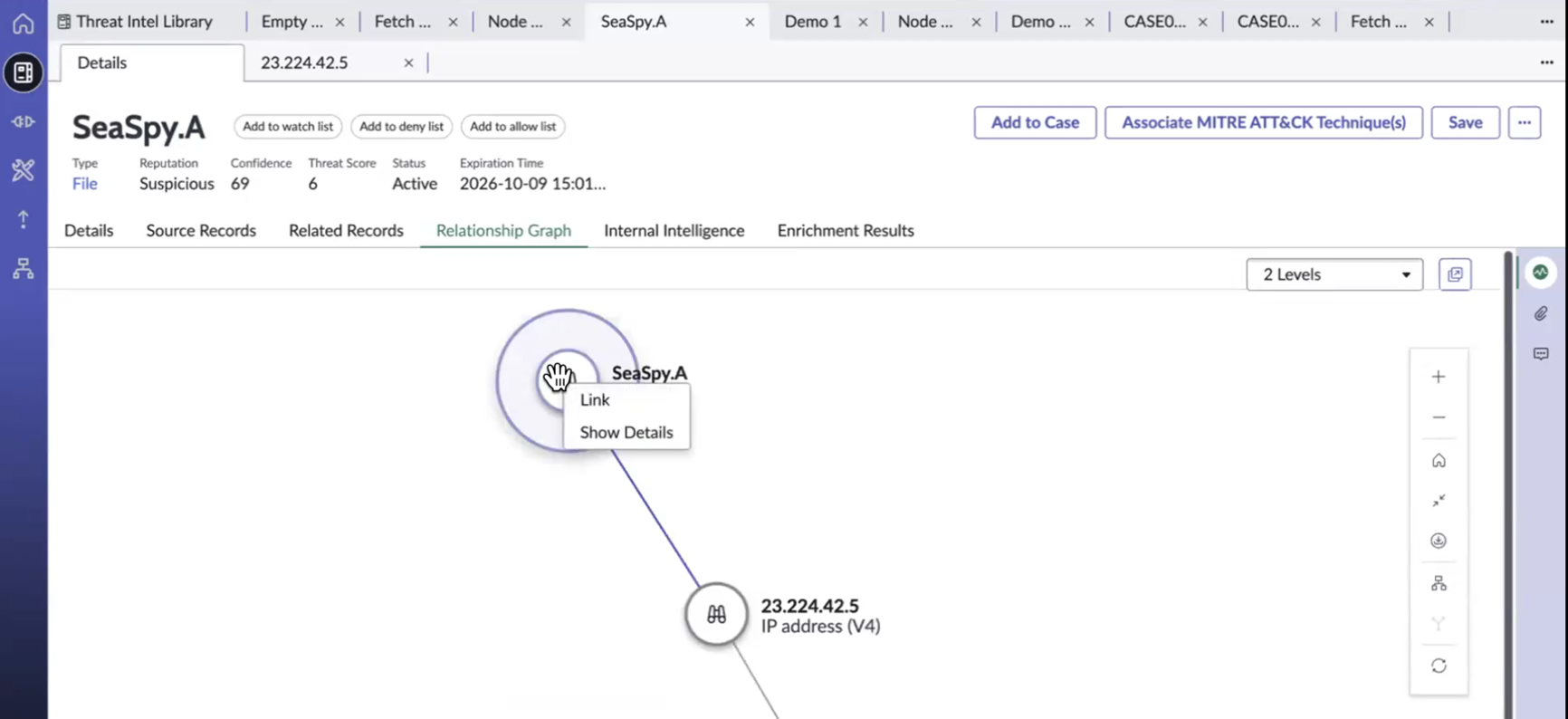Close the SeaSpy.A tab
The width and height of the screenshot is (1568, 719).
click(750, 22)
